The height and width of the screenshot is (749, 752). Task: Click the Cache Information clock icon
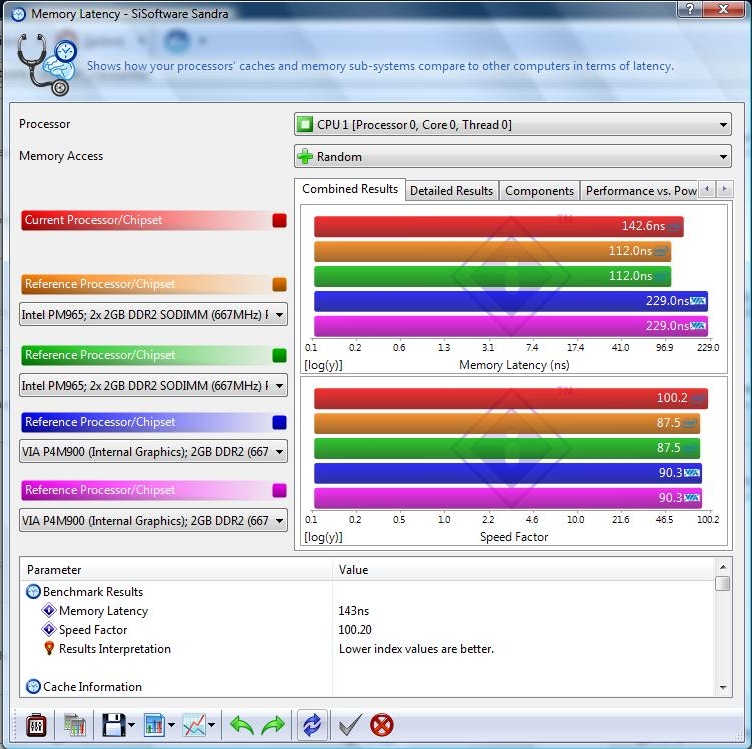click(x=33, y=686)
